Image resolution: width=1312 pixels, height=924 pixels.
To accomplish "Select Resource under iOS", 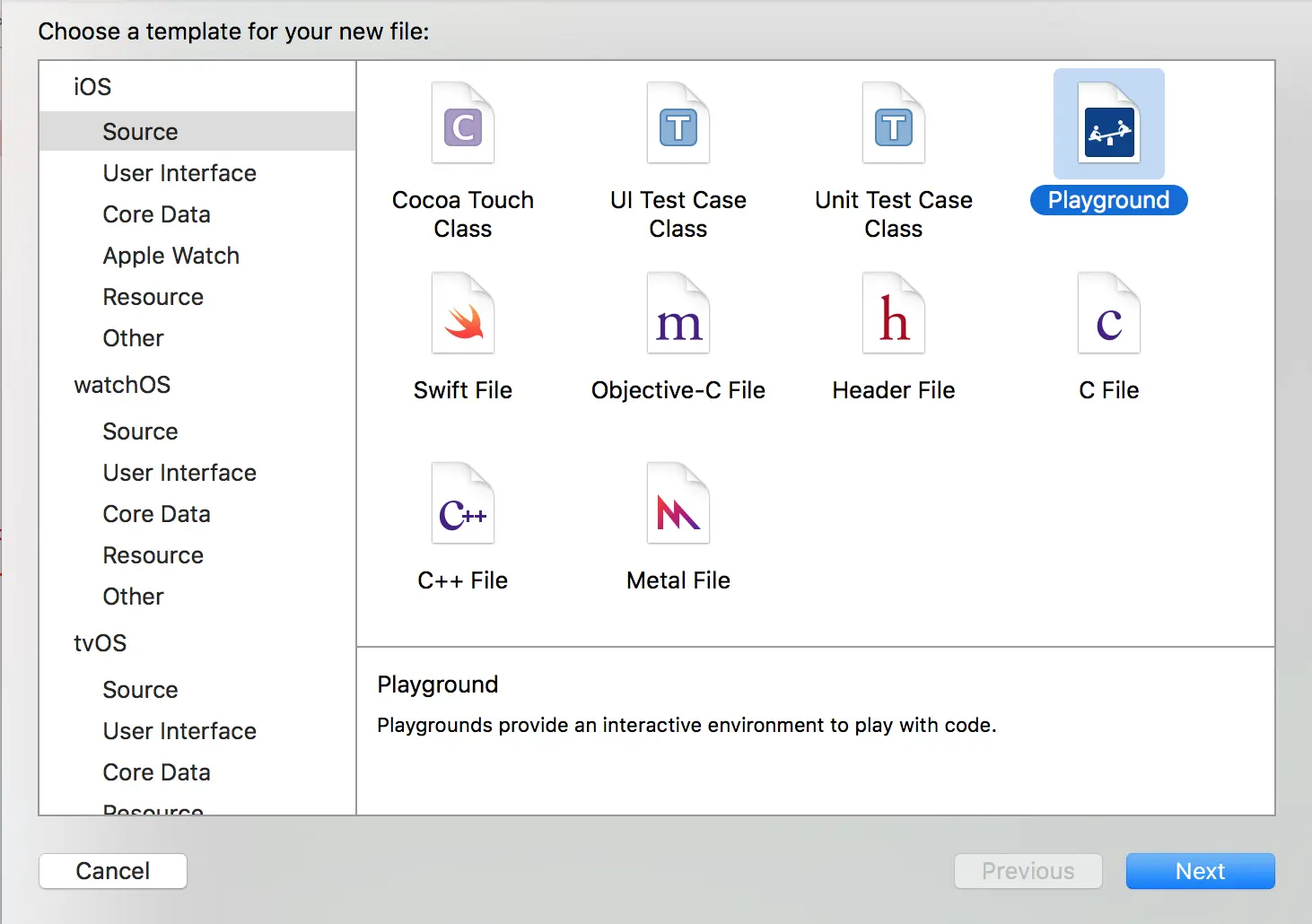I will click(153, 297).
